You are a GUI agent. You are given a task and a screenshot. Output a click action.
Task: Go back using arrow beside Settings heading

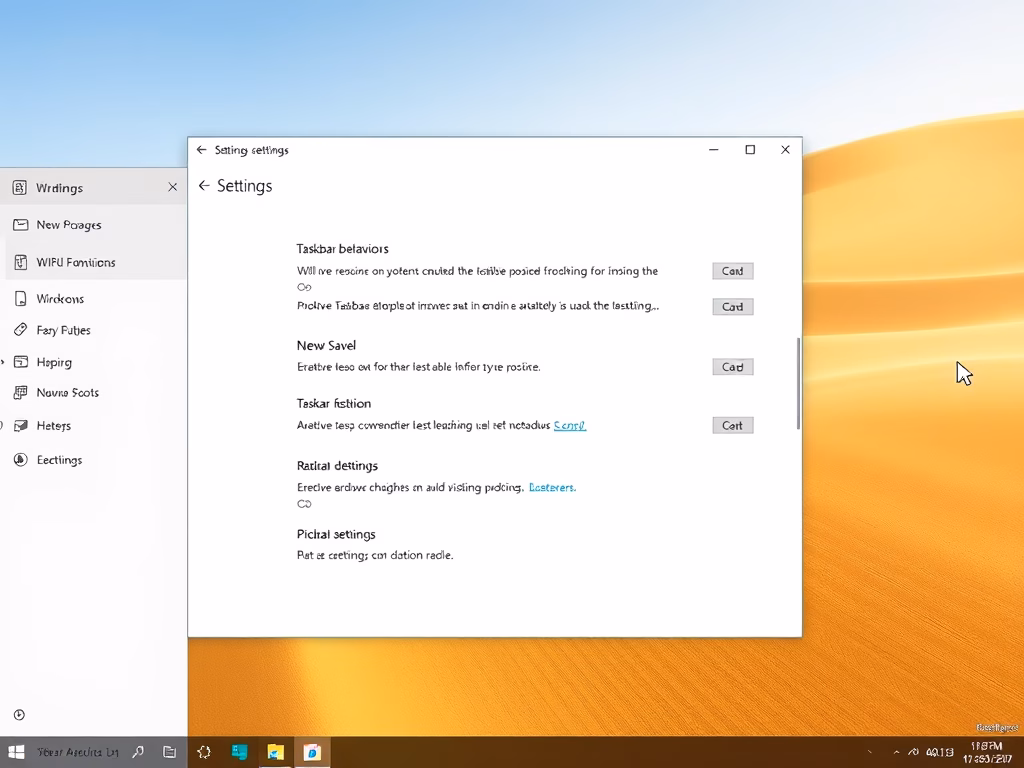tap(204, 186)
